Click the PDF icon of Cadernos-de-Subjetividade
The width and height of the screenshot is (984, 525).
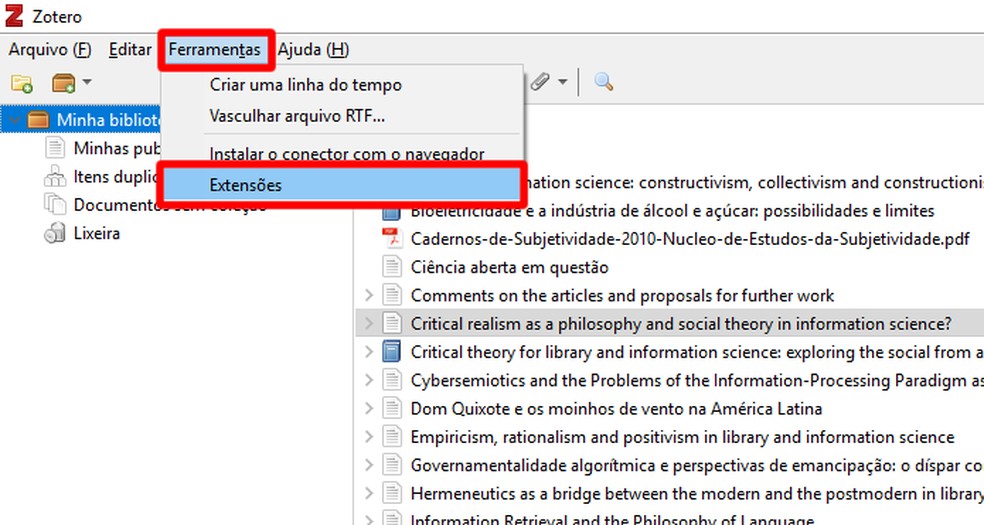[392, 239]
